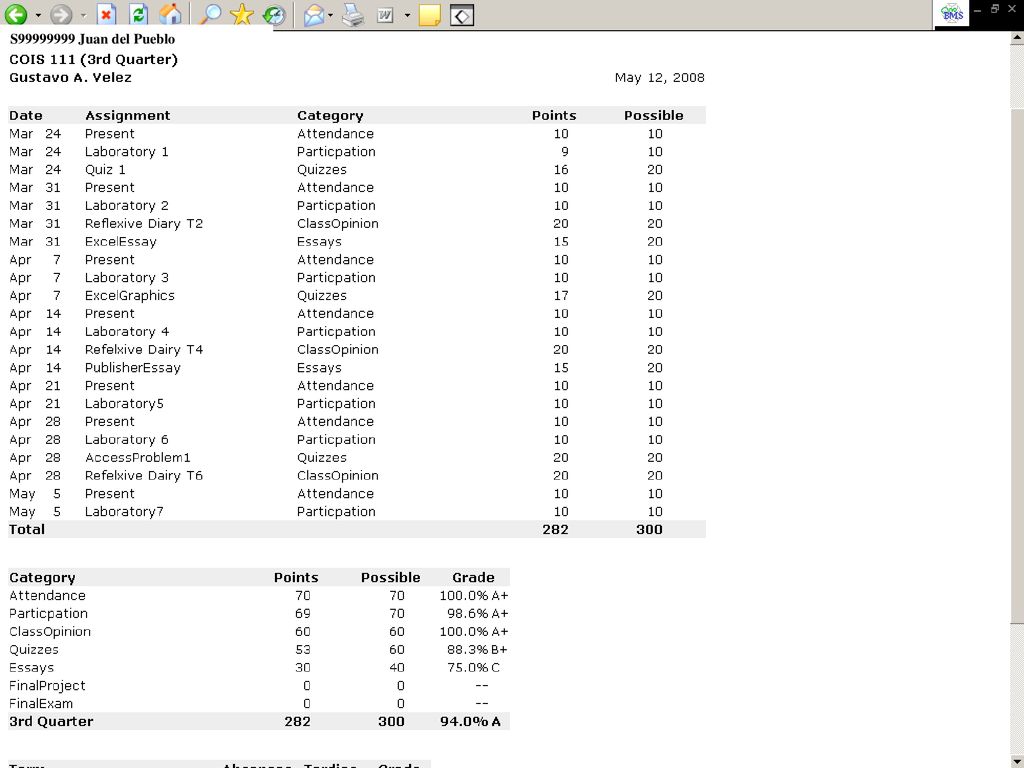Click the 'Grade' column header
The height and width of the screenshot is (768, 1024).
click(x=473, y=577)
